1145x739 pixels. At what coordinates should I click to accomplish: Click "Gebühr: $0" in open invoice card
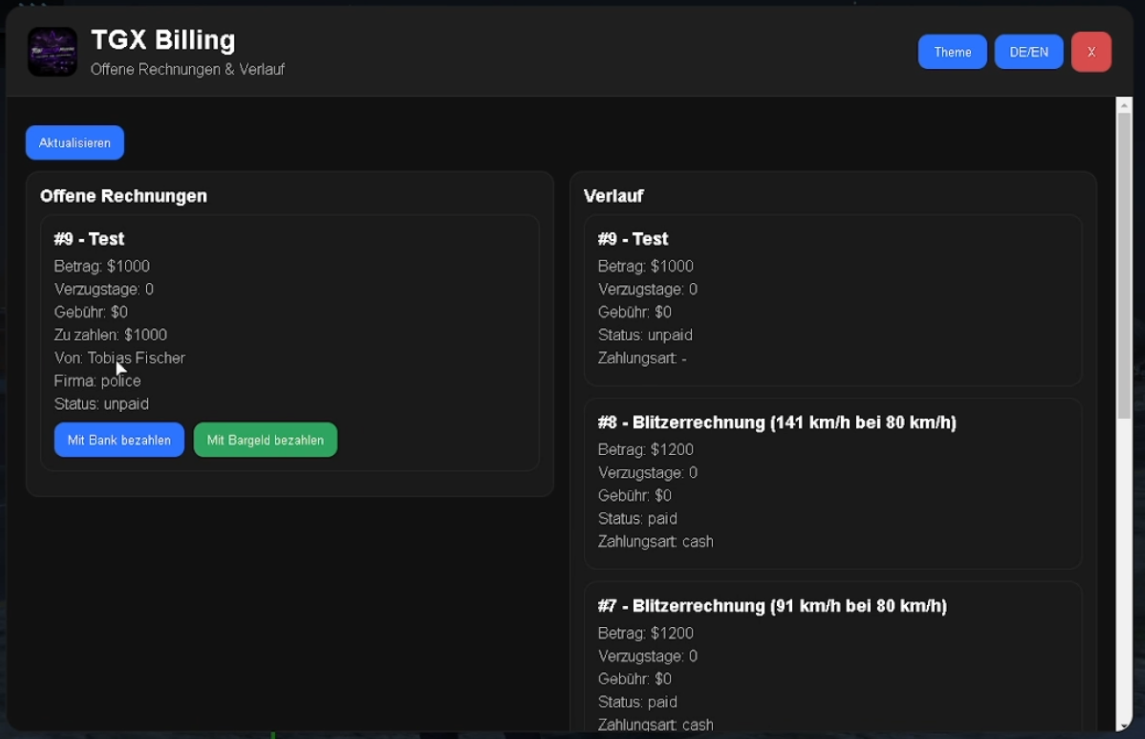tap(91, 312)
